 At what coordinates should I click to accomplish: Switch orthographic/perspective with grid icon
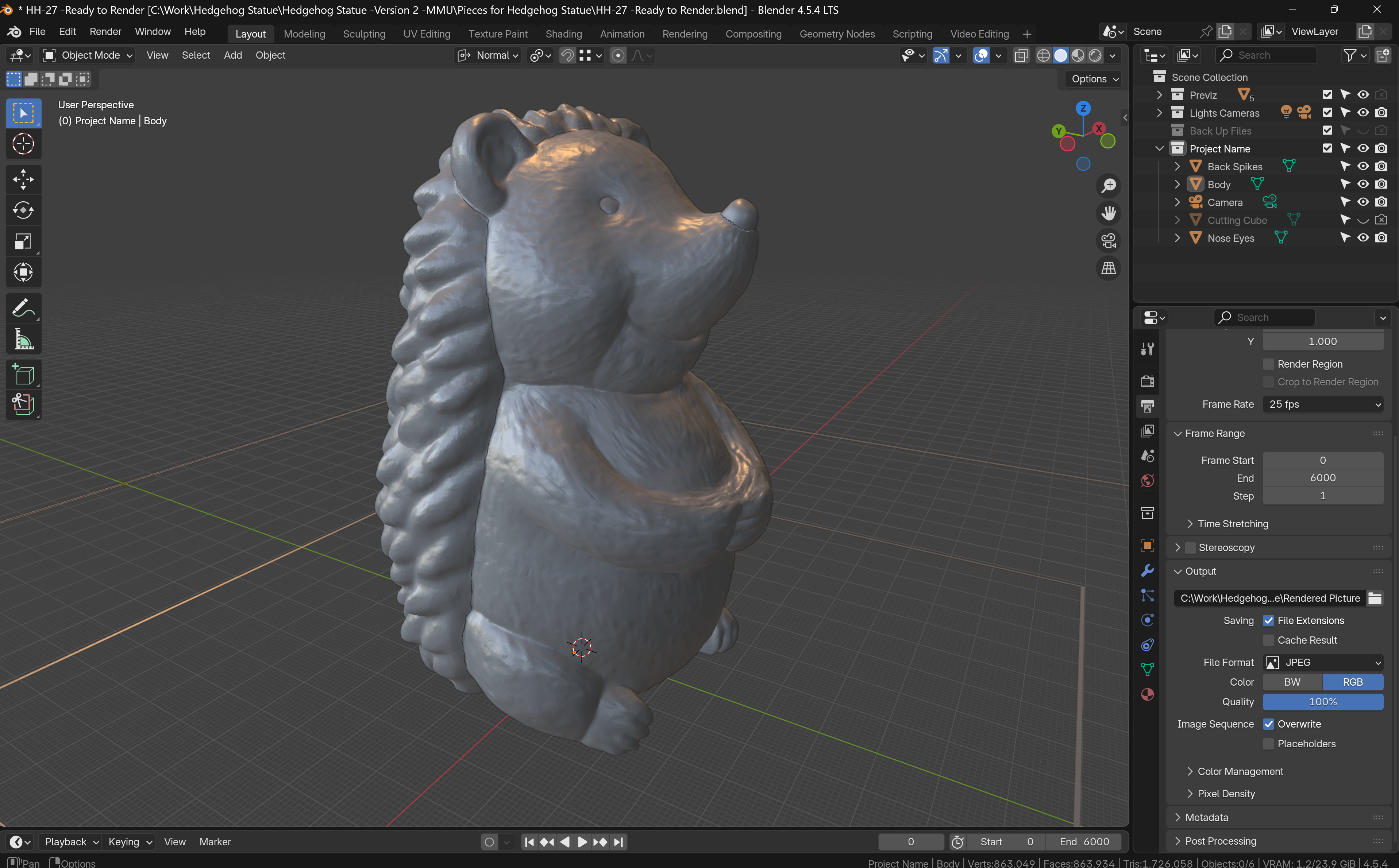point(1109,268)
